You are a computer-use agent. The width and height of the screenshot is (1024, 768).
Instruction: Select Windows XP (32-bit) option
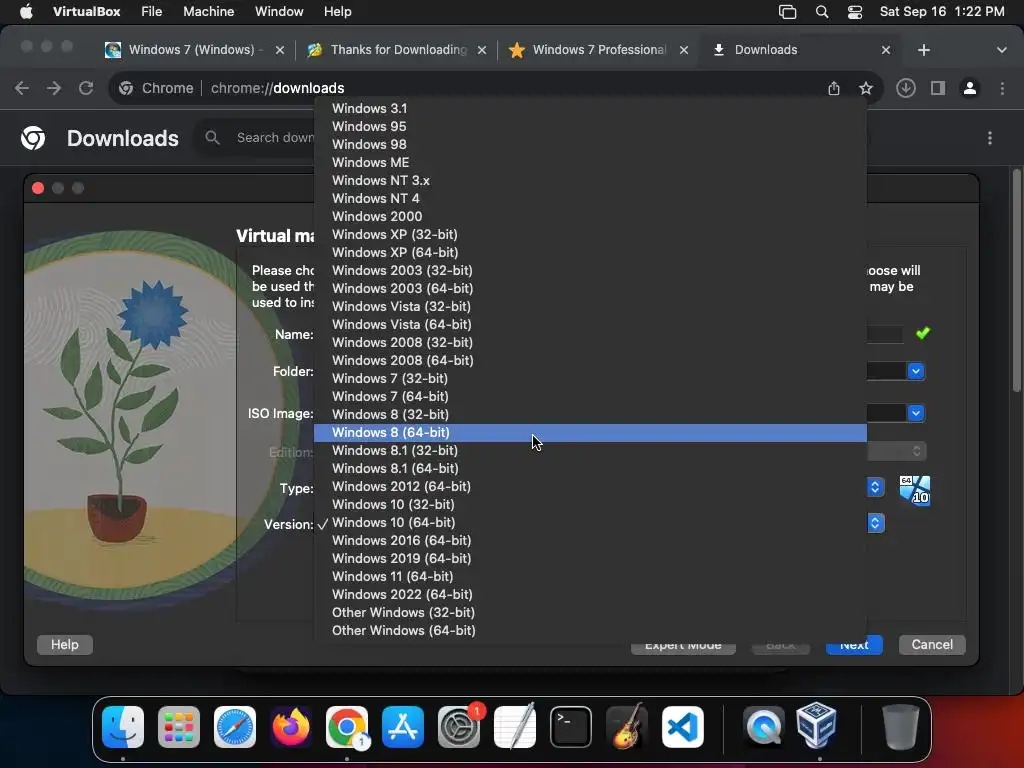(x=590, y=234)
